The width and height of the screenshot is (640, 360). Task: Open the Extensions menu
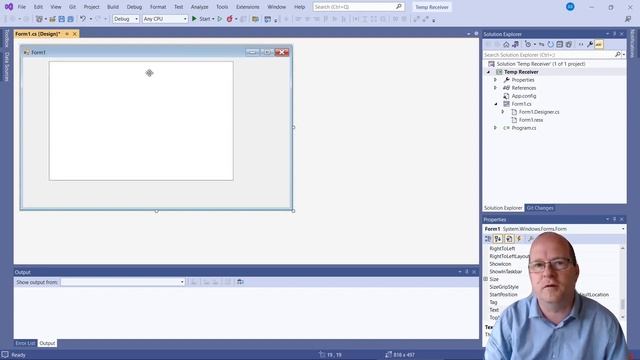point(248,7)
